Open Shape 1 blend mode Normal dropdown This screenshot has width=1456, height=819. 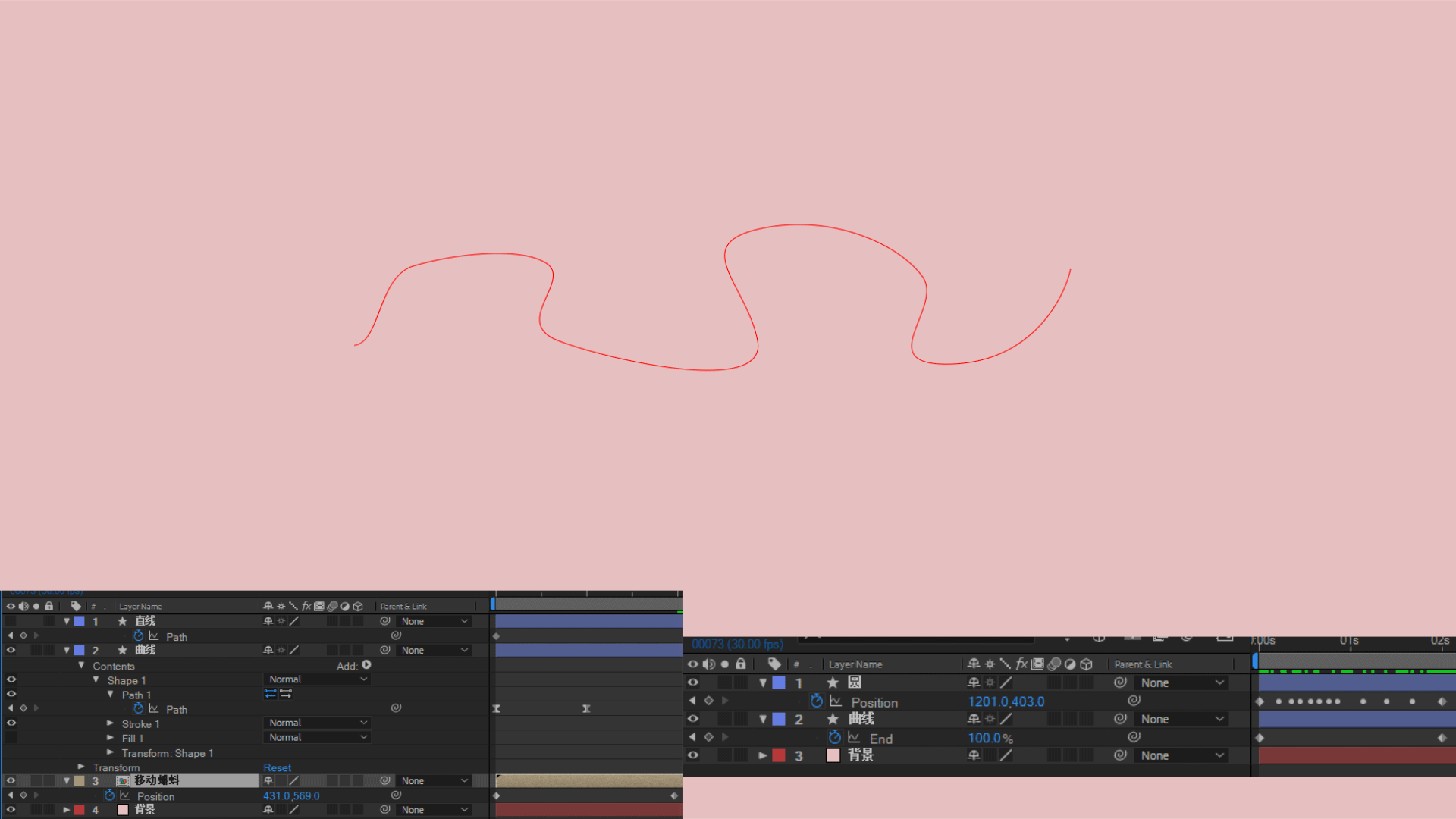click(x=317, y=679)
